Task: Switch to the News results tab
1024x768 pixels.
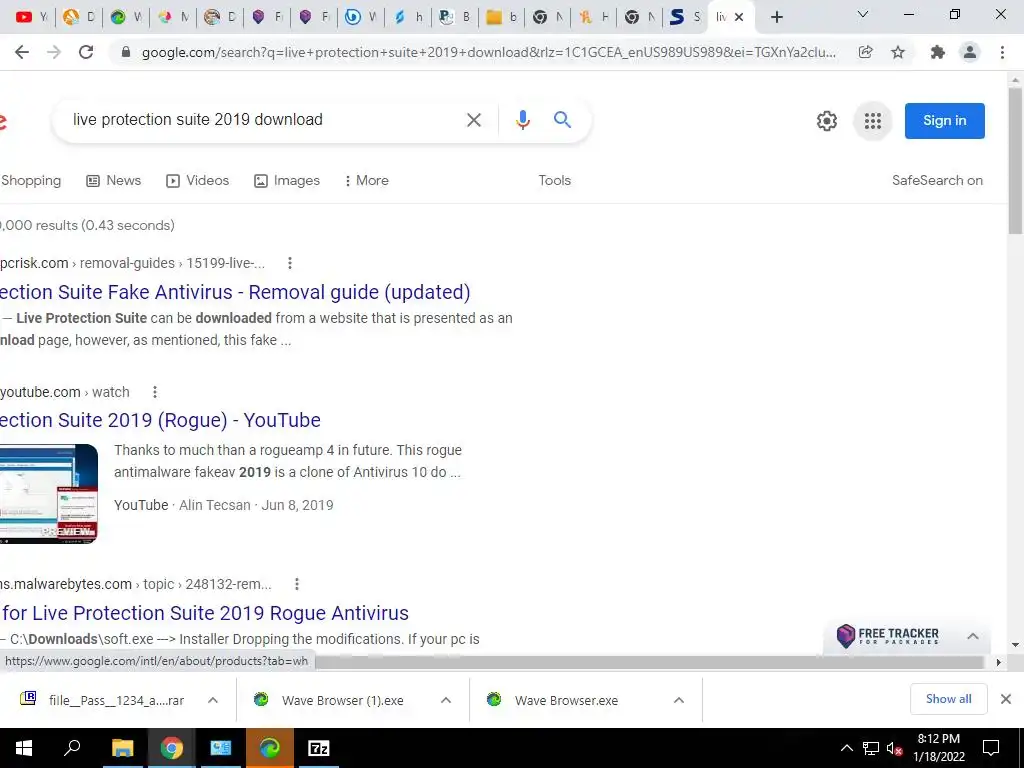Action: [114, 181]
